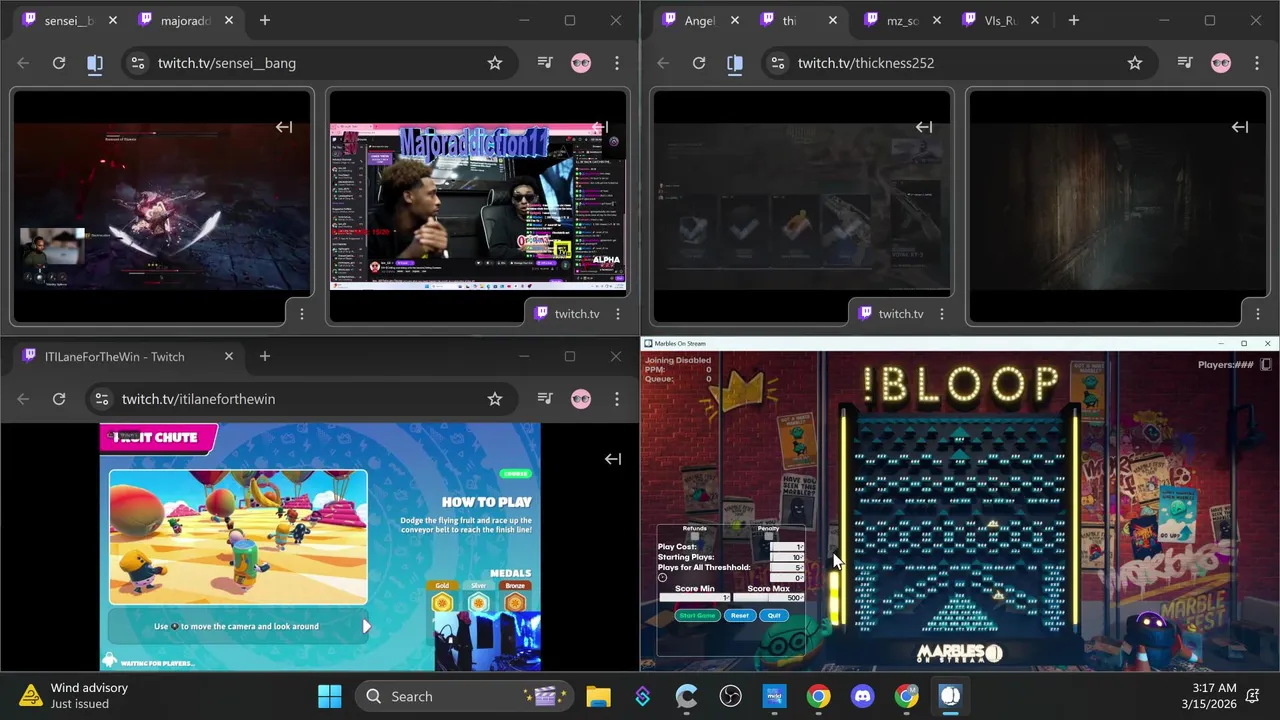The height and width of the screenshot is (720, 1280).
Task: Click the Start Game button in Marbles
Action: 697,616
